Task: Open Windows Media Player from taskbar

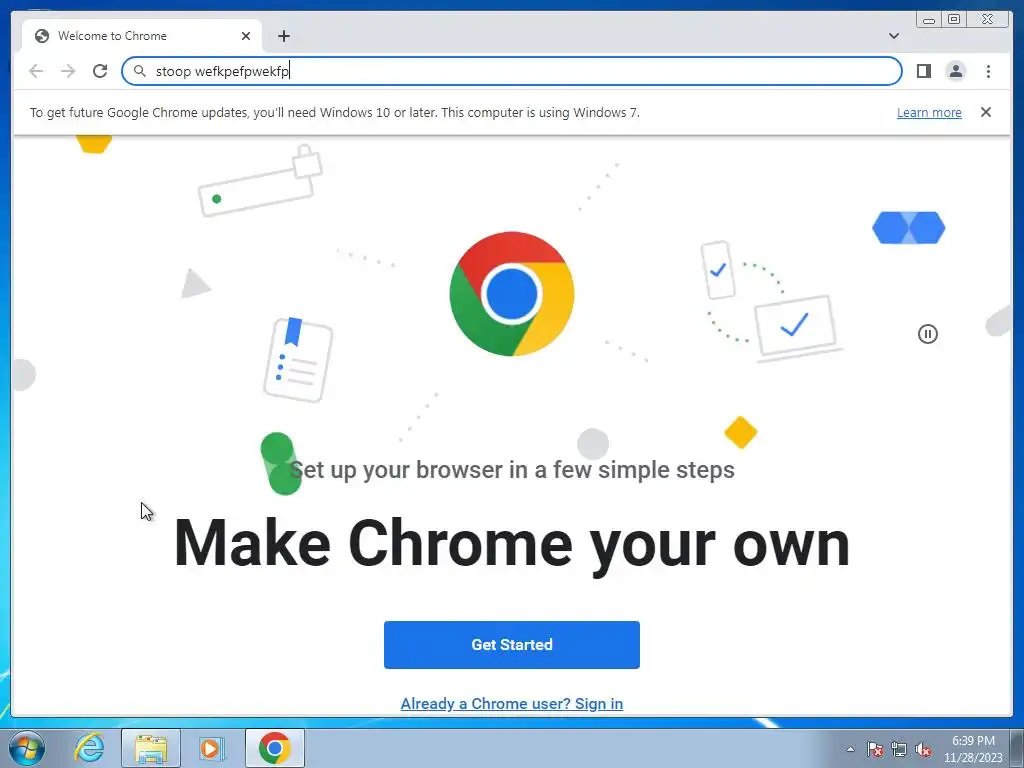Action: click(212, 748)
